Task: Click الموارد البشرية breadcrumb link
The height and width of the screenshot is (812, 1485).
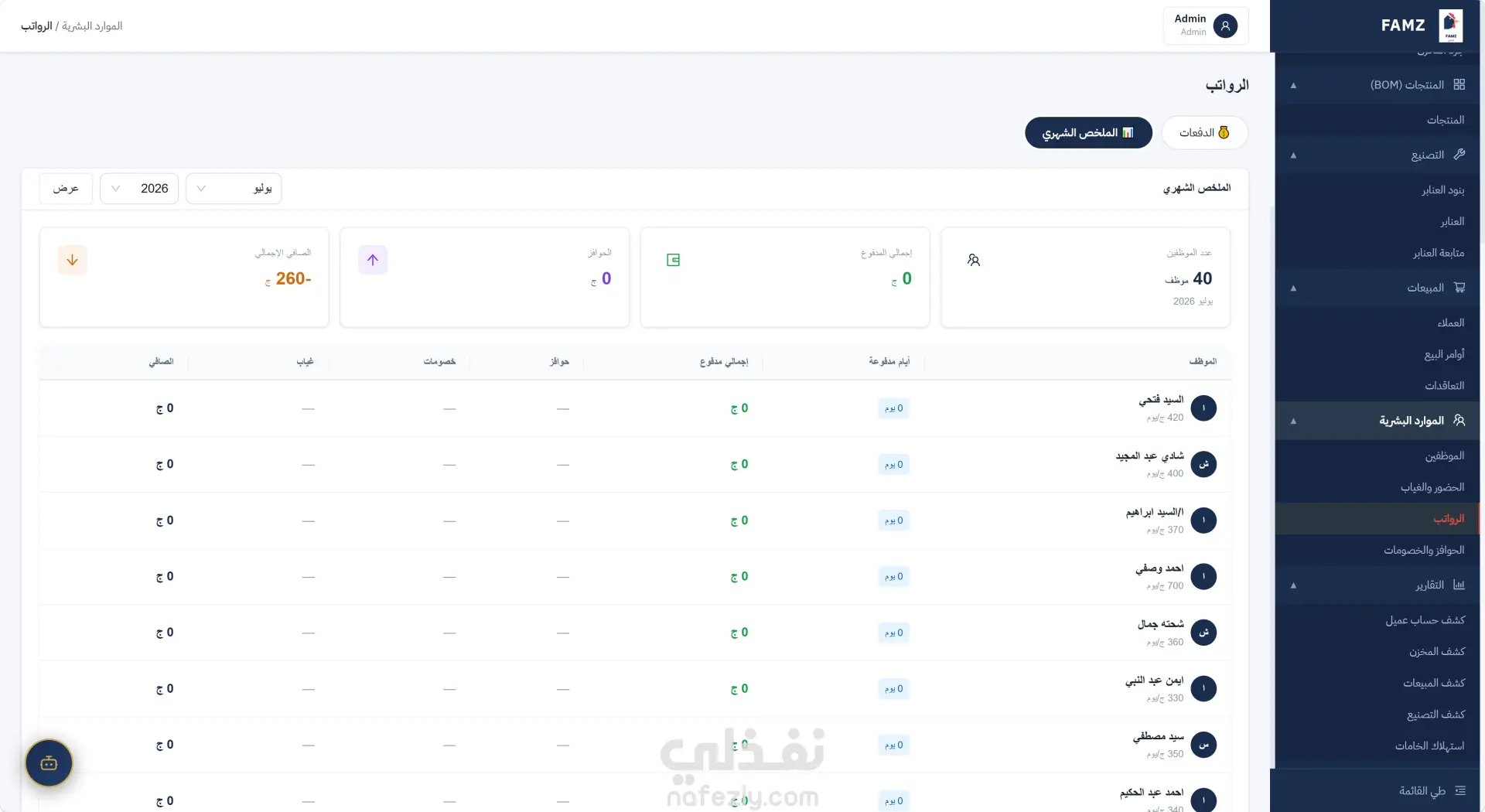Action: pyautogui.click(x=92, y=26)
